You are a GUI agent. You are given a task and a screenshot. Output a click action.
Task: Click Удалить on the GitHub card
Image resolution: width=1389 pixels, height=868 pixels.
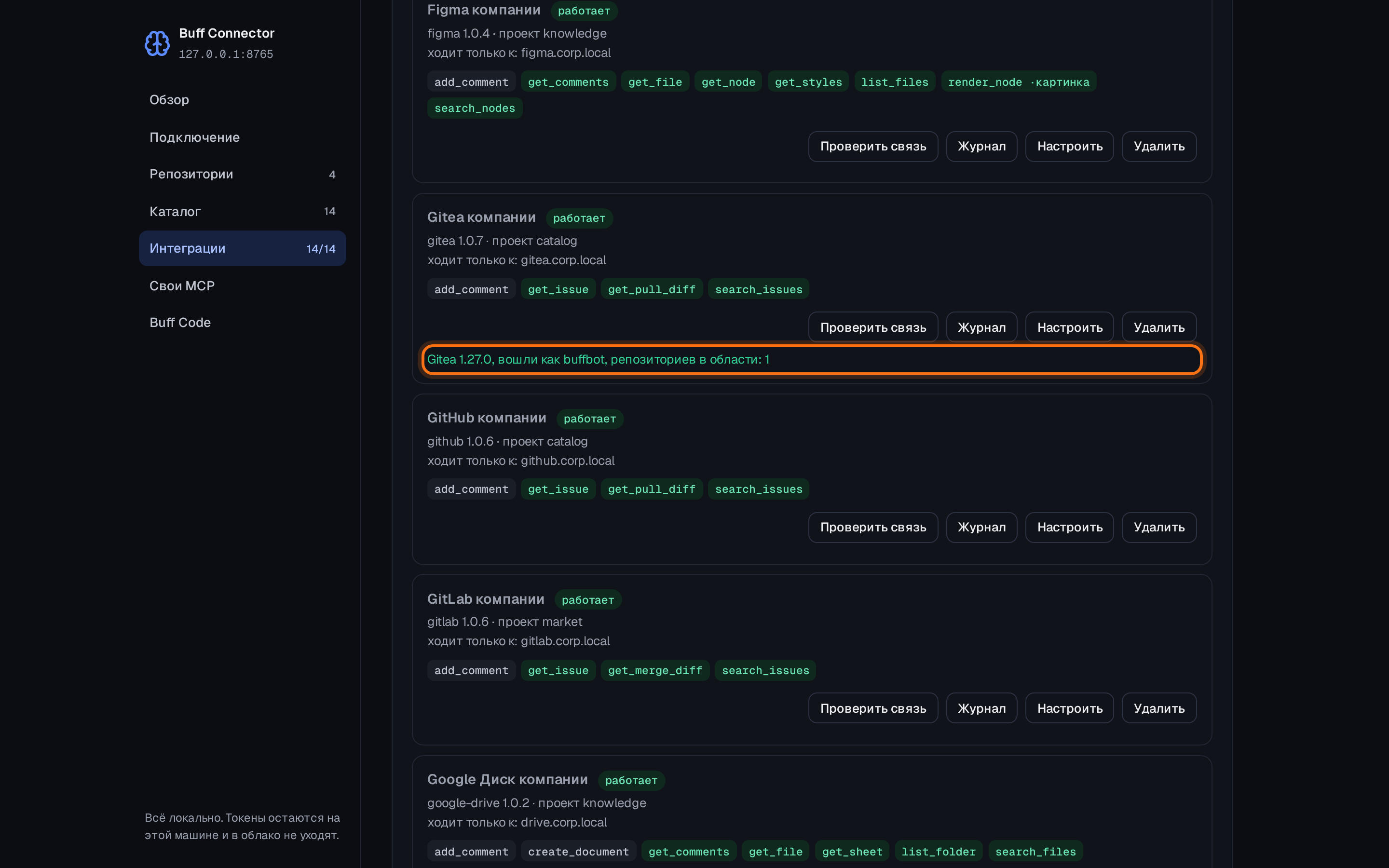pos(1159,527)
